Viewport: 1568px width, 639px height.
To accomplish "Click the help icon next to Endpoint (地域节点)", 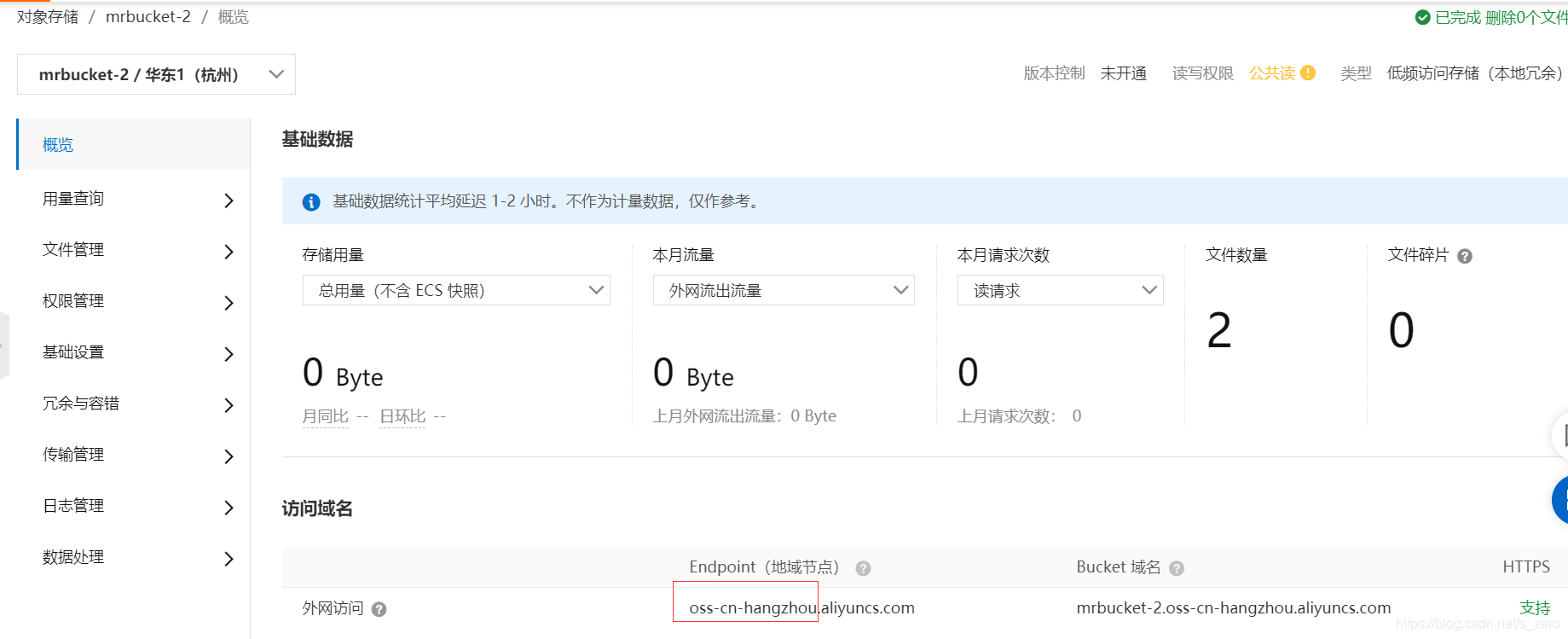I will point(863,568).
